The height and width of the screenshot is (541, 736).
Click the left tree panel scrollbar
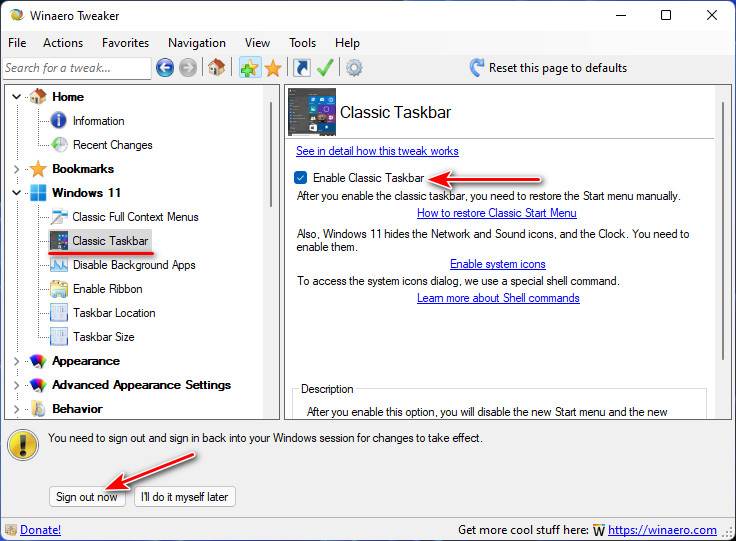tap(271, 155)
